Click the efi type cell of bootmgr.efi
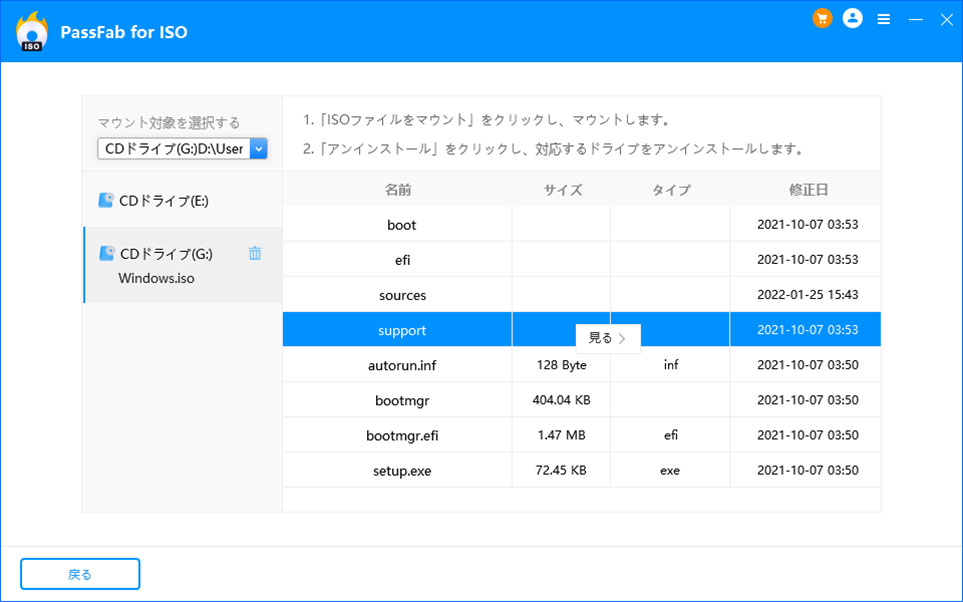 670,435
